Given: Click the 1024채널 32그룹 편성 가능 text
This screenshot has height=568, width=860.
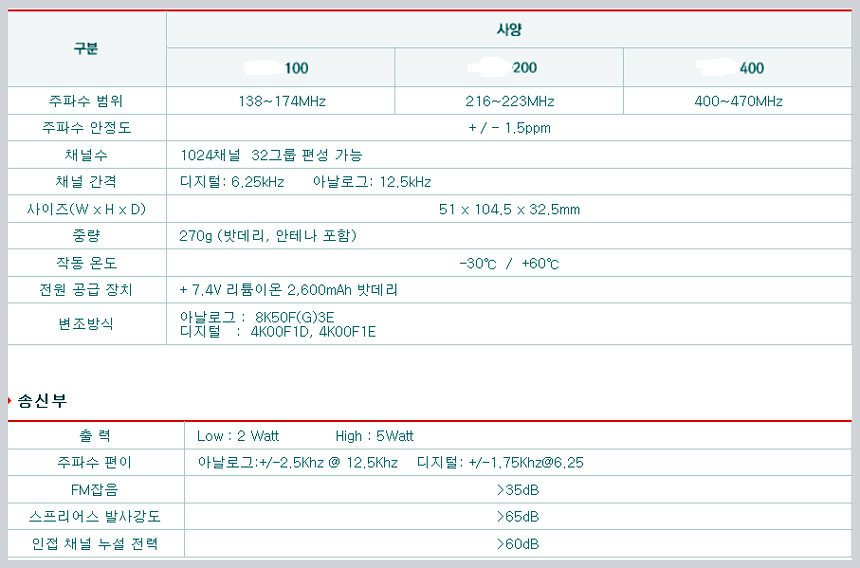Looking at the screenshot, I should [x=271, y=155].
